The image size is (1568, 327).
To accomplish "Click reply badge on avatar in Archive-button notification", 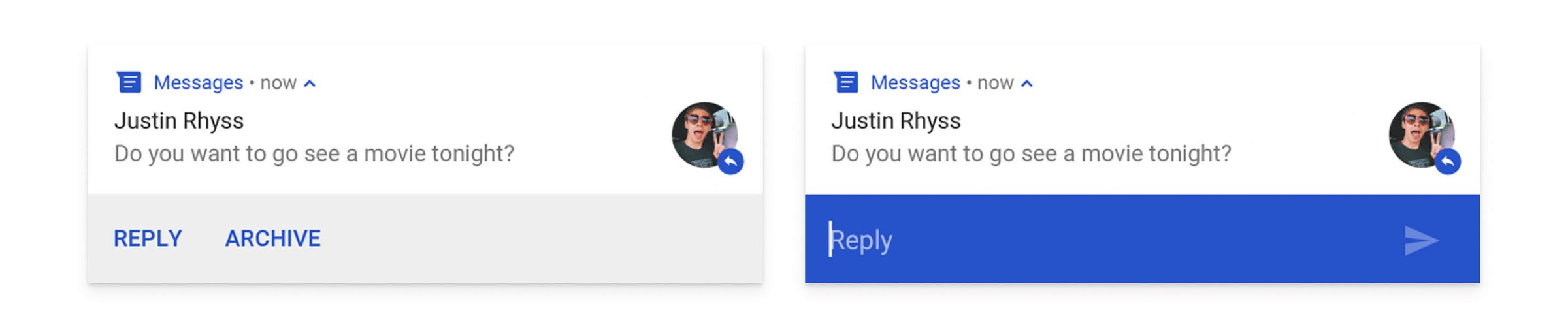I will click(x=731, y=161).
